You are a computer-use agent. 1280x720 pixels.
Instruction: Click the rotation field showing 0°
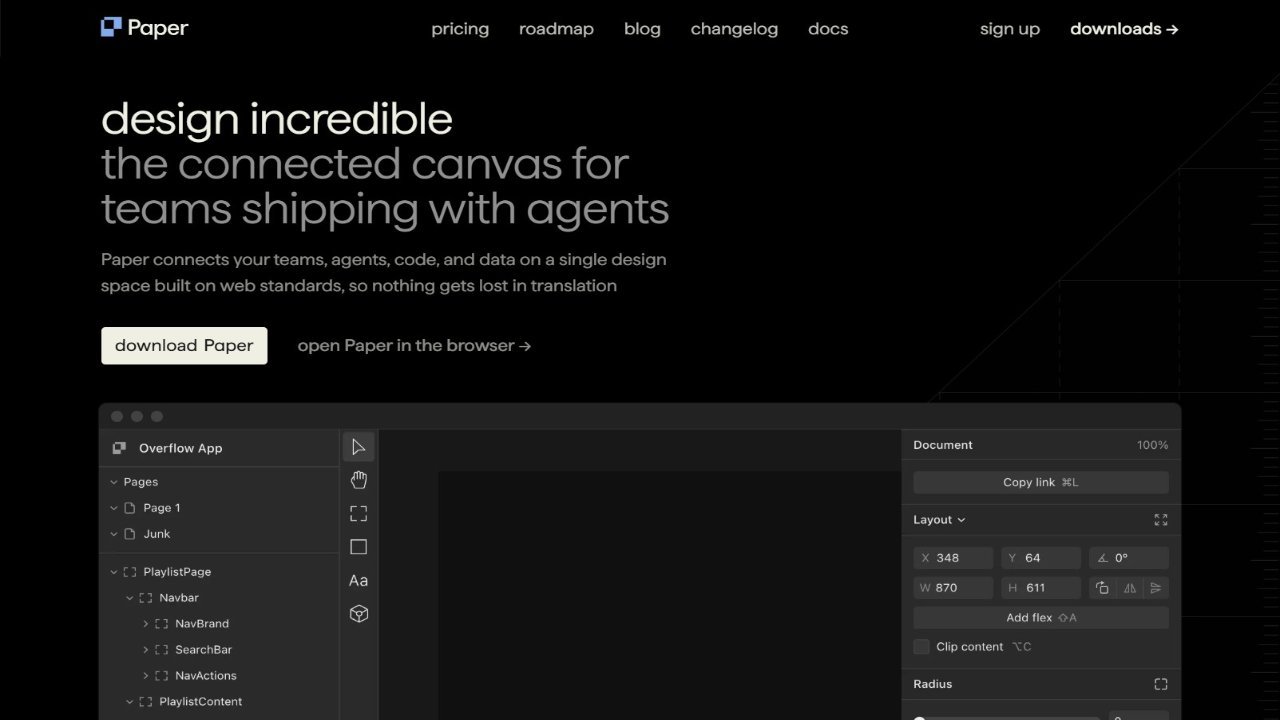click(1129, 558)
